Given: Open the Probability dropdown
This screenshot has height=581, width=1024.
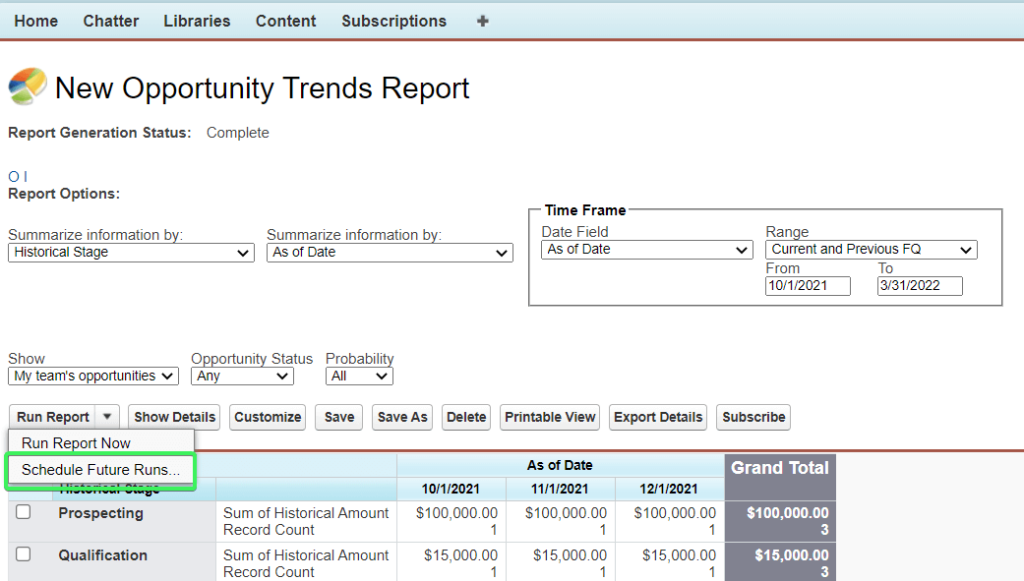Looking at the screenshot, I should 359,376.
